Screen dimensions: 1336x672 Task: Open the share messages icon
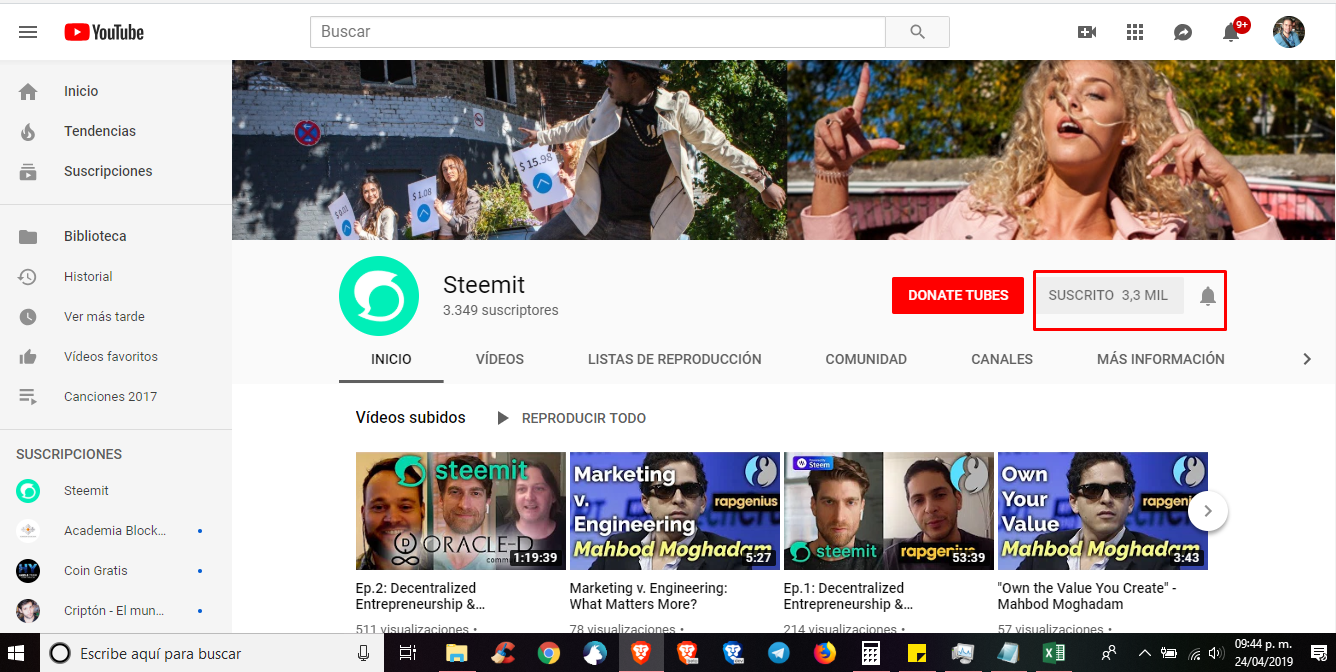click(1182, 32)
